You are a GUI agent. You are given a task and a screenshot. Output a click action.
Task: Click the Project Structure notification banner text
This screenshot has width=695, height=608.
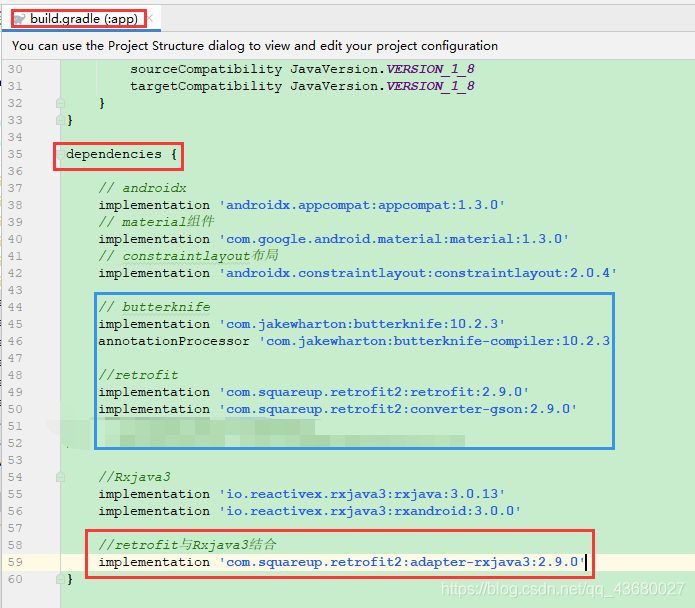(255, 46)
